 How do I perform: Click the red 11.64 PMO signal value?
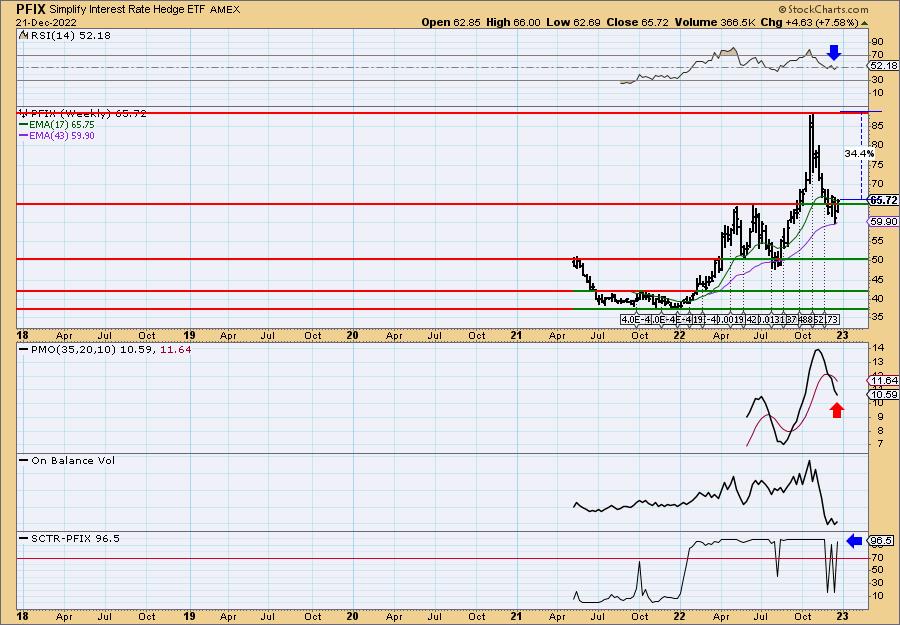(174, 350)
